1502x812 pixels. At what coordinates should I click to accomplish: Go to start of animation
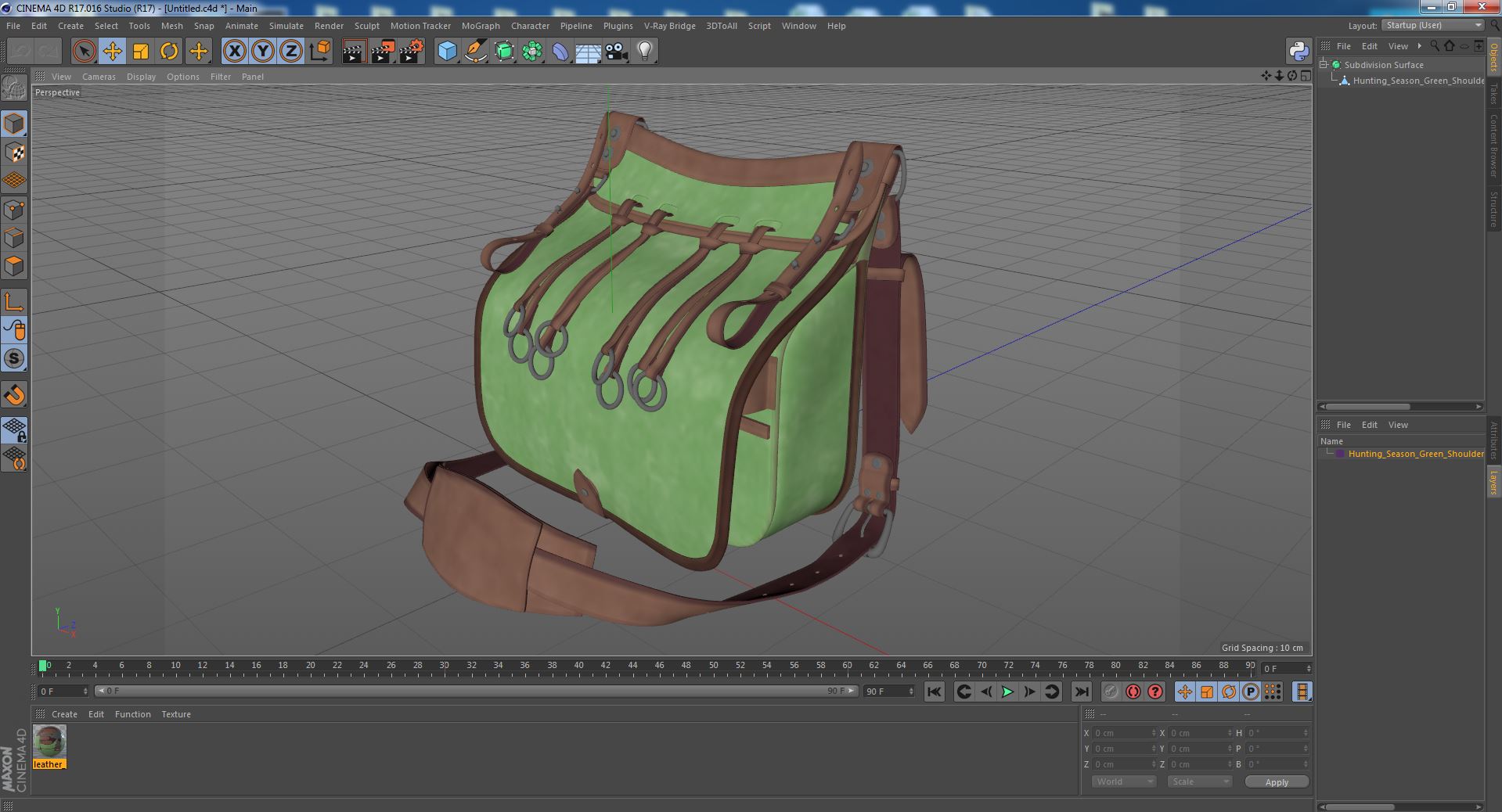point(934,692)
